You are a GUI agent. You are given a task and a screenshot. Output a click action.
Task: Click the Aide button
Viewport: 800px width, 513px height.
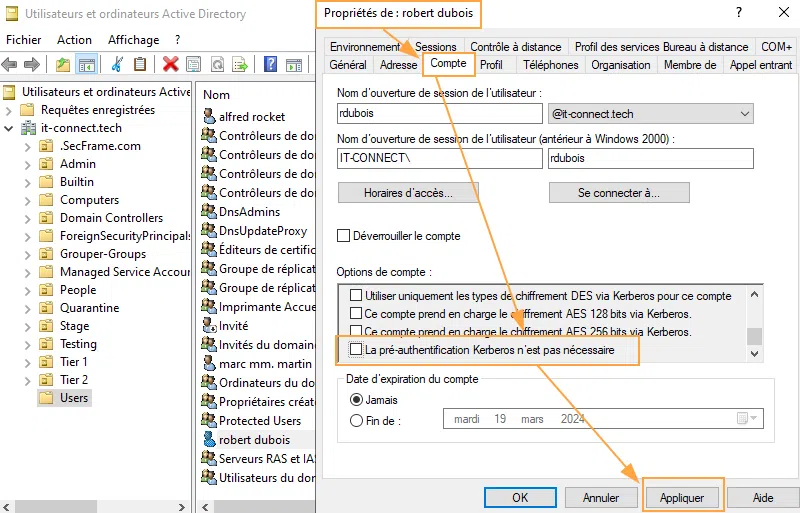763,498
